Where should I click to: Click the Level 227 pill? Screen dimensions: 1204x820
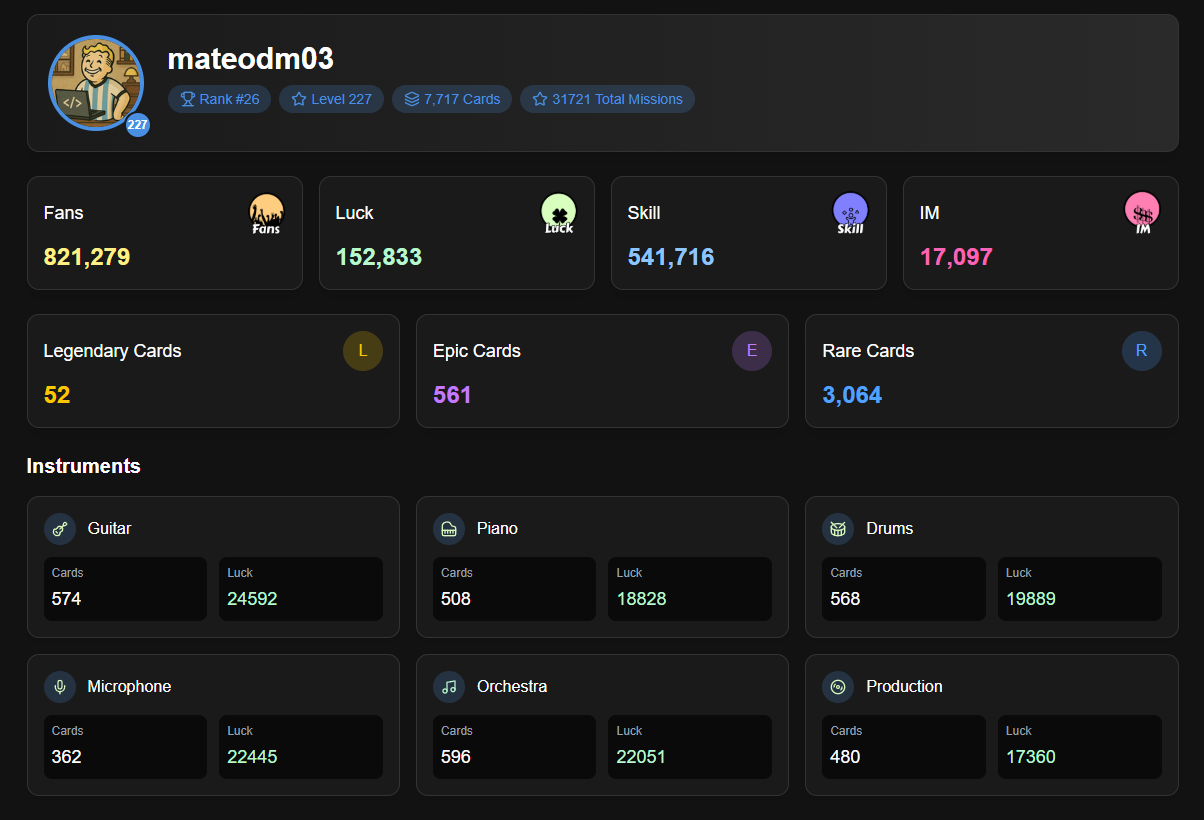coord(331,99)
